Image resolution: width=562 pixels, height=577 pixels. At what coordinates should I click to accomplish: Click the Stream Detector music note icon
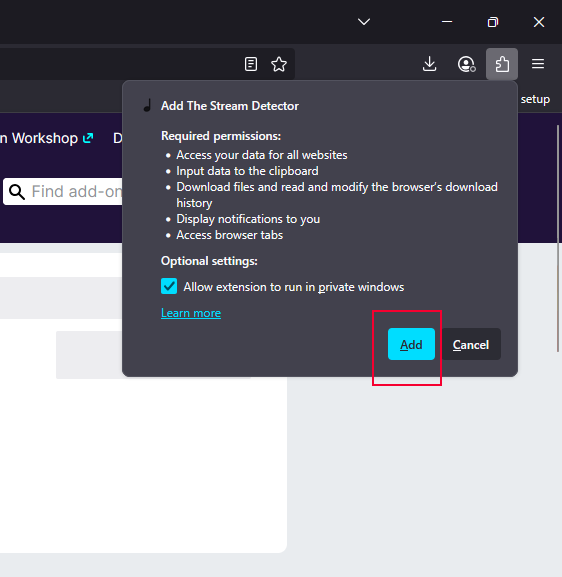click(148, 106)
